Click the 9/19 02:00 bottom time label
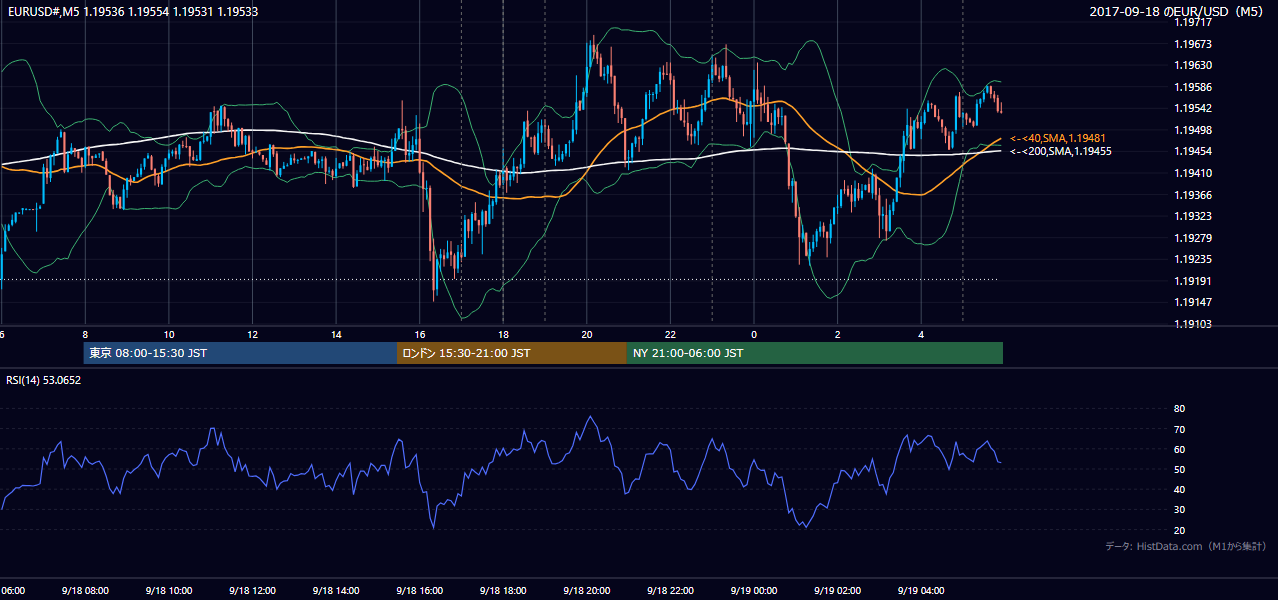Screen dimensions: 1278x600 point(838,591)
